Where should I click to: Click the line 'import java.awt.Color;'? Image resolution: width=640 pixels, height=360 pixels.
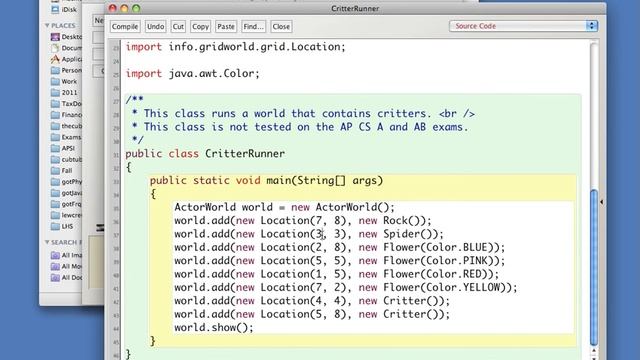(x=192, y=74)
